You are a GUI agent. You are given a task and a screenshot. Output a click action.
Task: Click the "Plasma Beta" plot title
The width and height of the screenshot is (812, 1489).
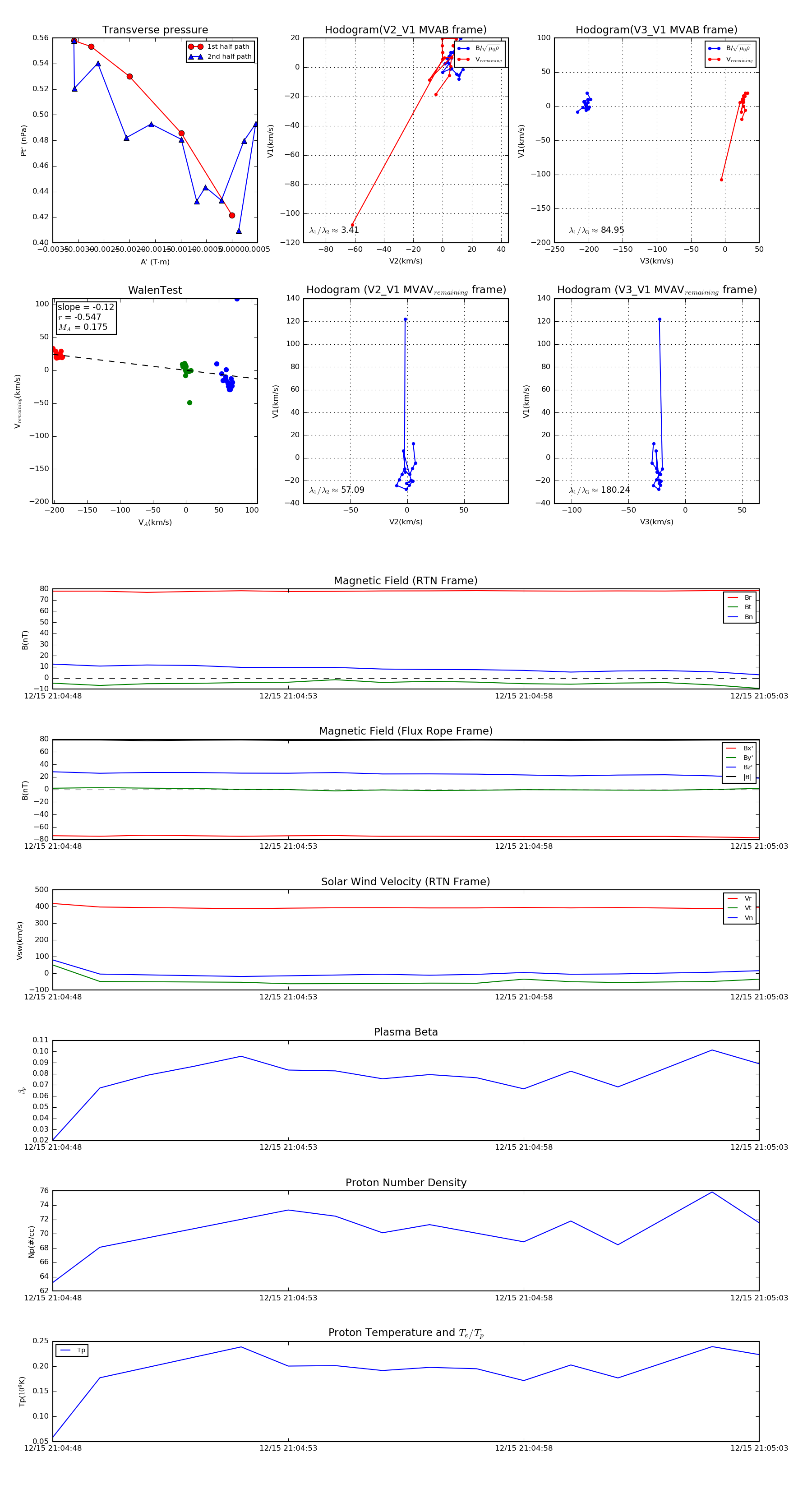tap(406, 1032)
